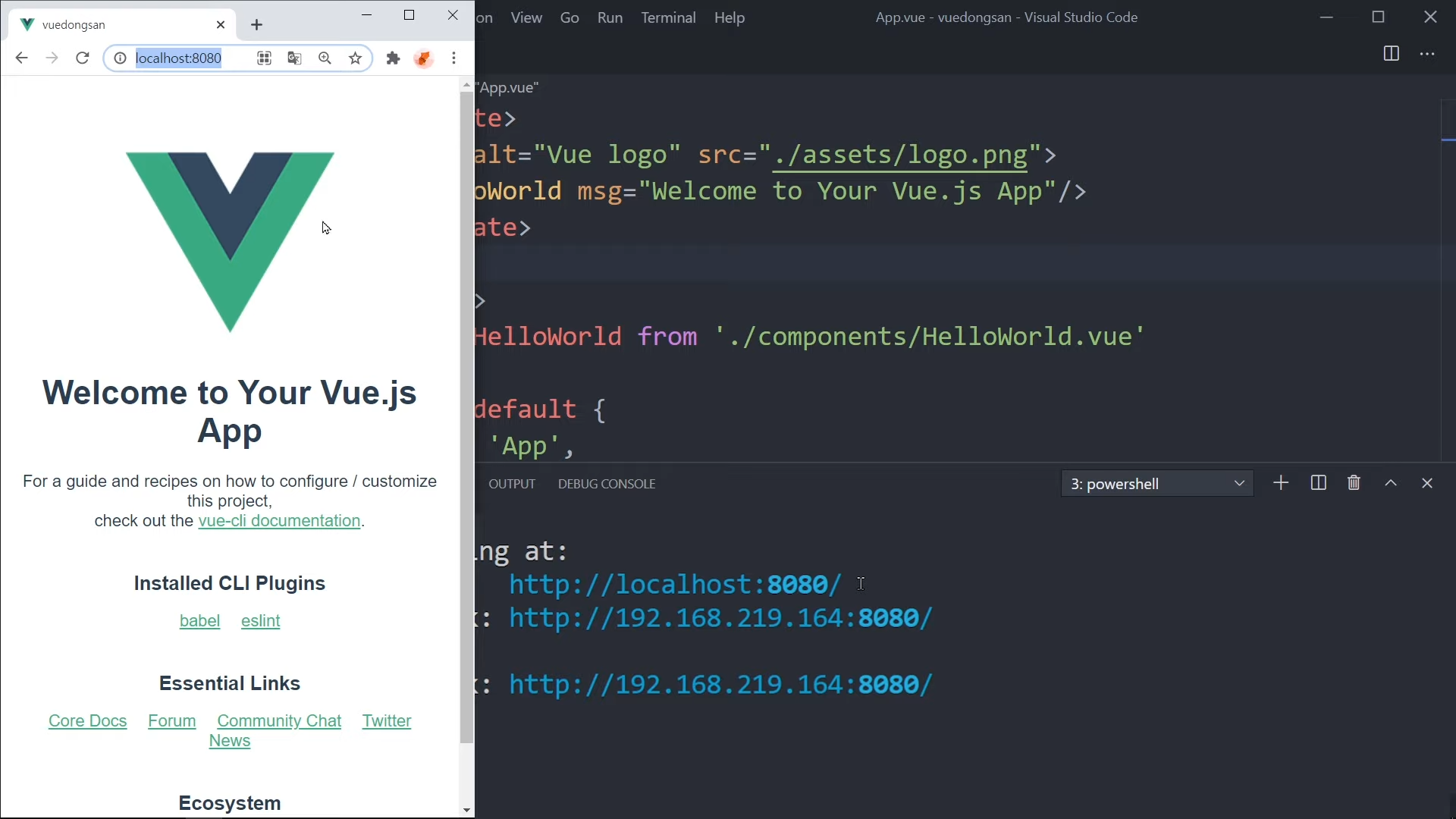Screen dimensions: 1456x819
Task: Switch to the DEBUG CONSOLE tab
Action: tap(607, 484)
